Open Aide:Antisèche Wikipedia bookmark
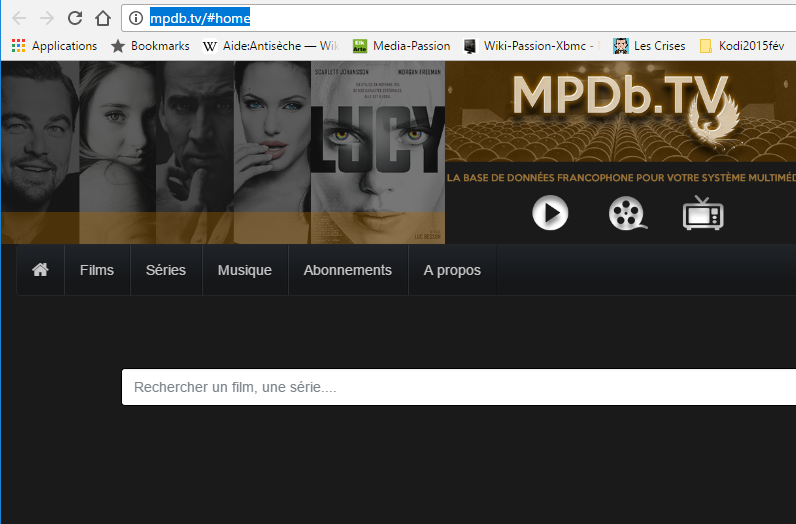Screen dimensions: 796x524 tap(271, 46)
